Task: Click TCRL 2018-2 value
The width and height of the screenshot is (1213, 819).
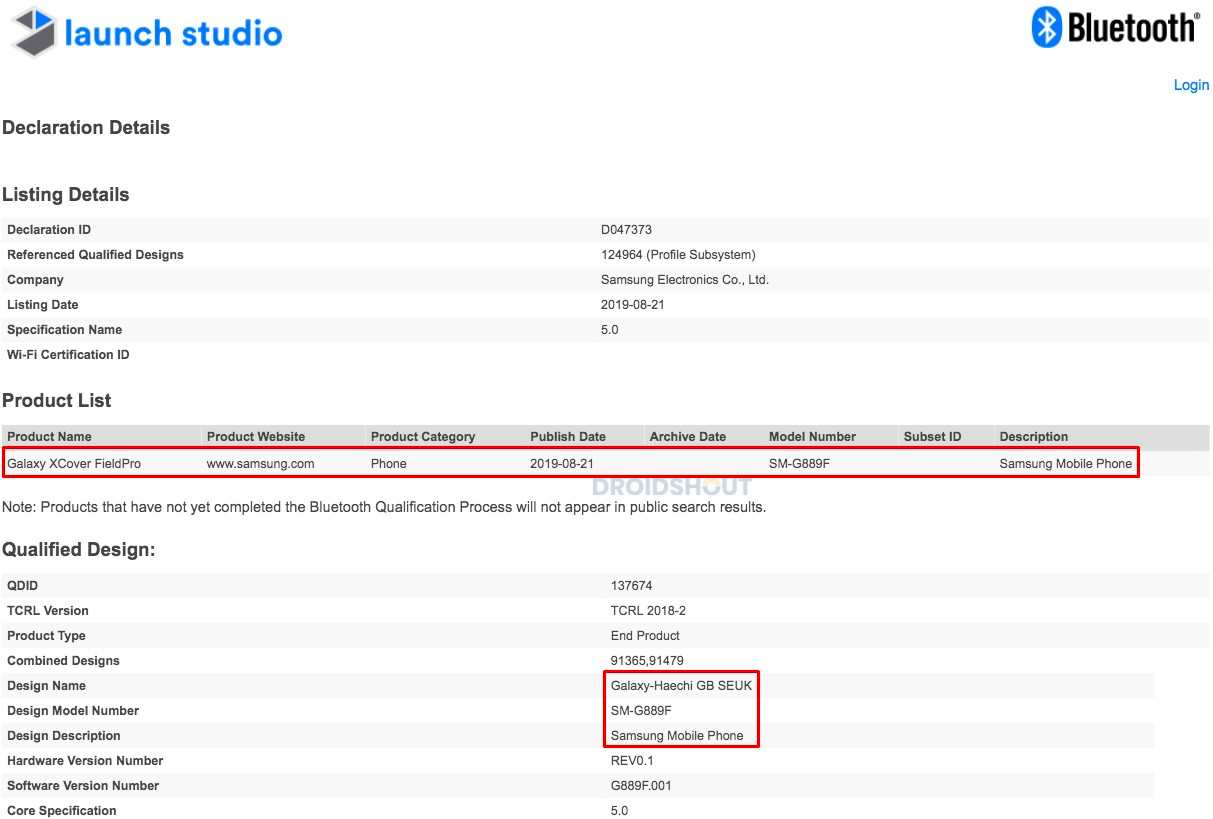Action: tap(648, 611)
